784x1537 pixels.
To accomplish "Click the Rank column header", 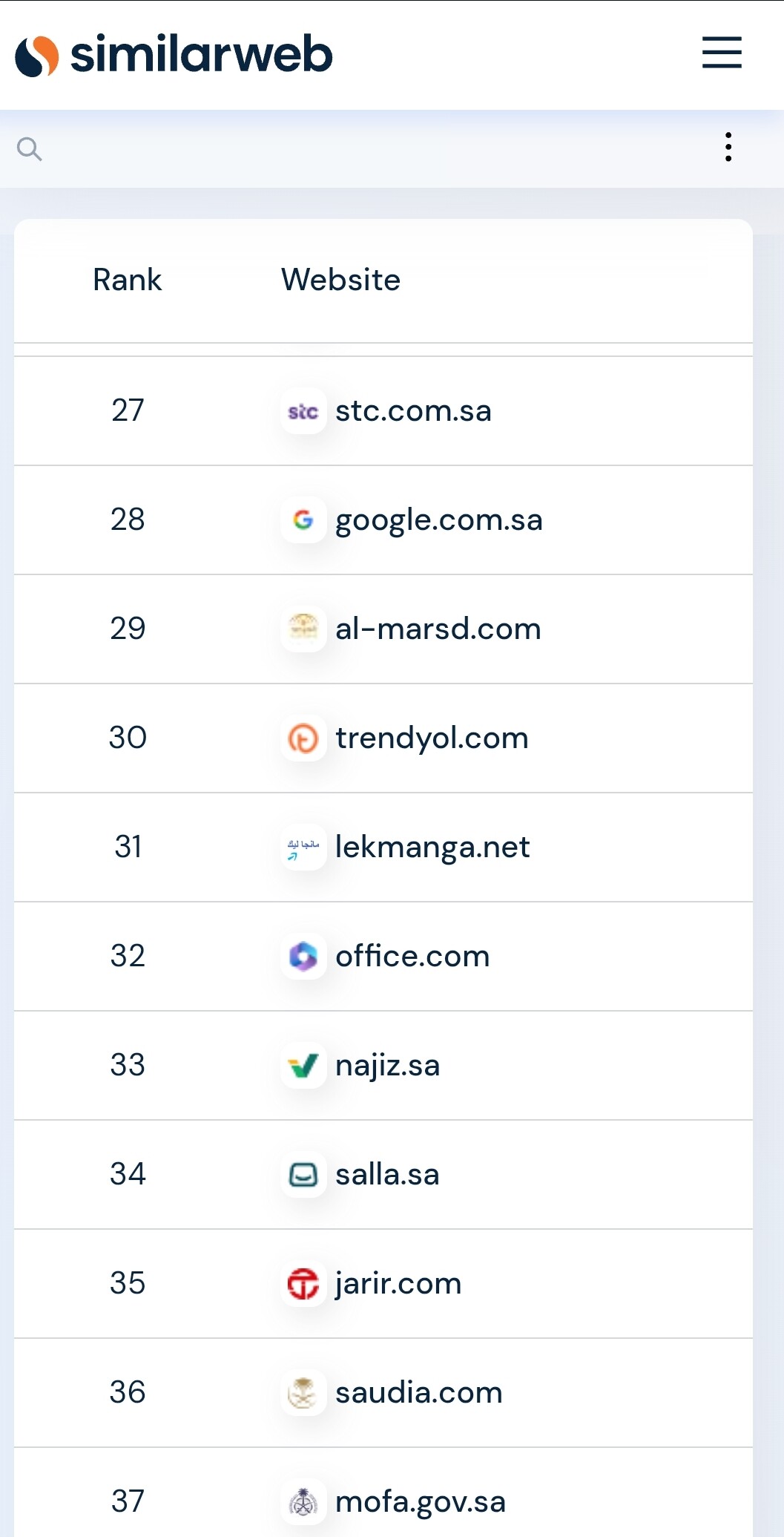I will pyautogui.click(x=127, y=280).
